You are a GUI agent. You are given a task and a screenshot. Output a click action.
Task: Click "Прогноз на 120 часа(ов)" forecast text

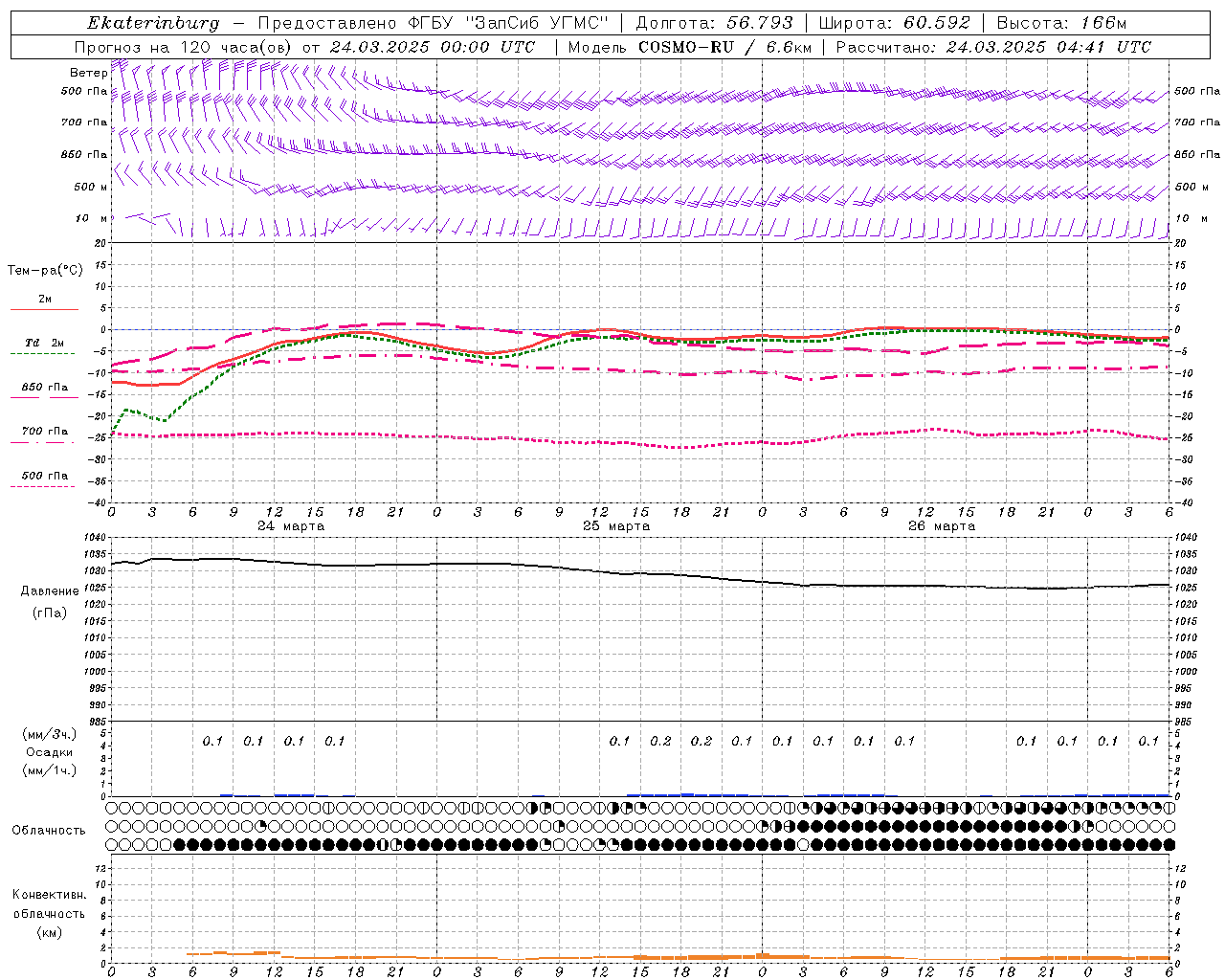184,47
